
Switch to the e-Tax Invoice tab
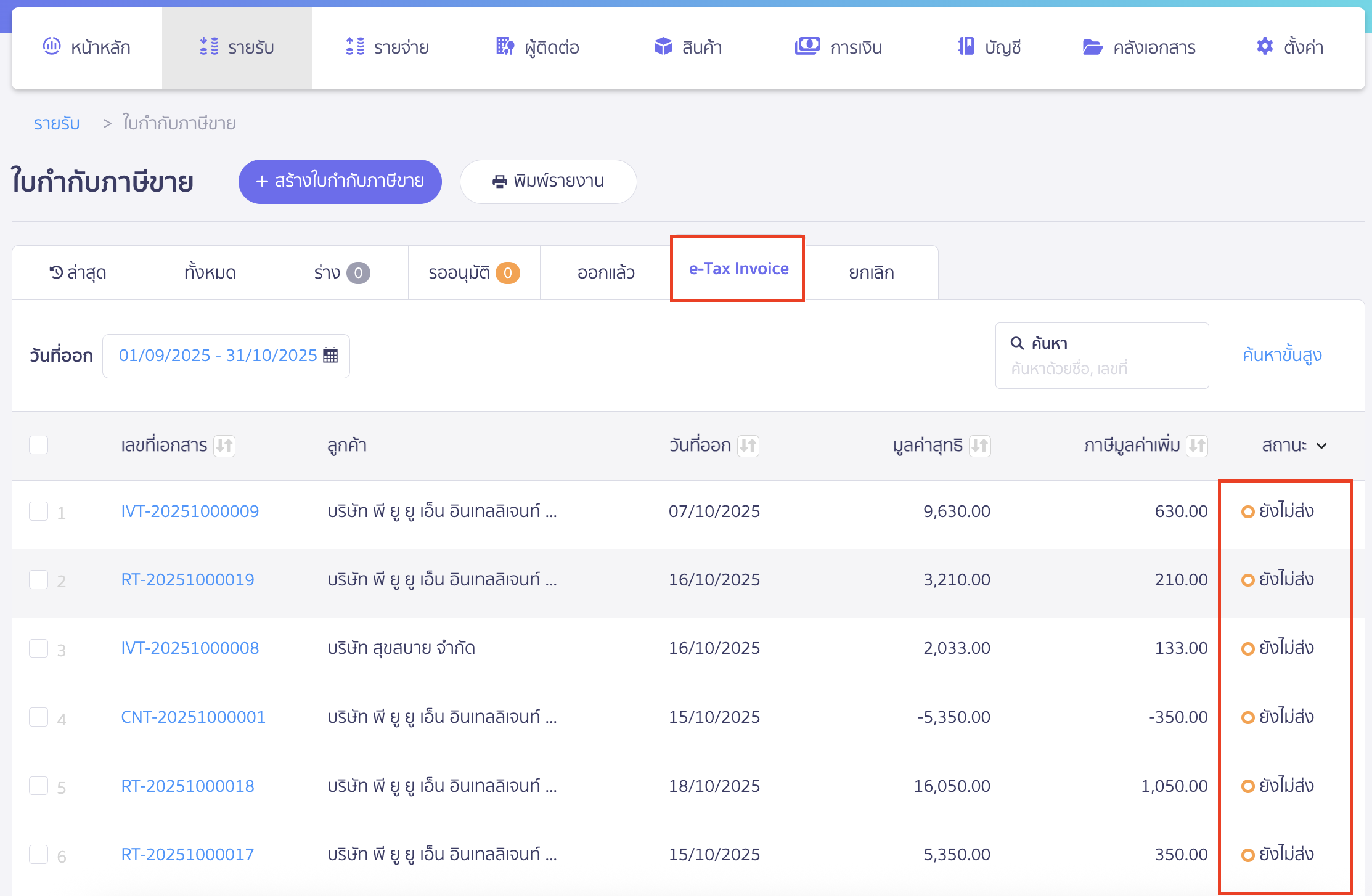click(x=737, y=269)
